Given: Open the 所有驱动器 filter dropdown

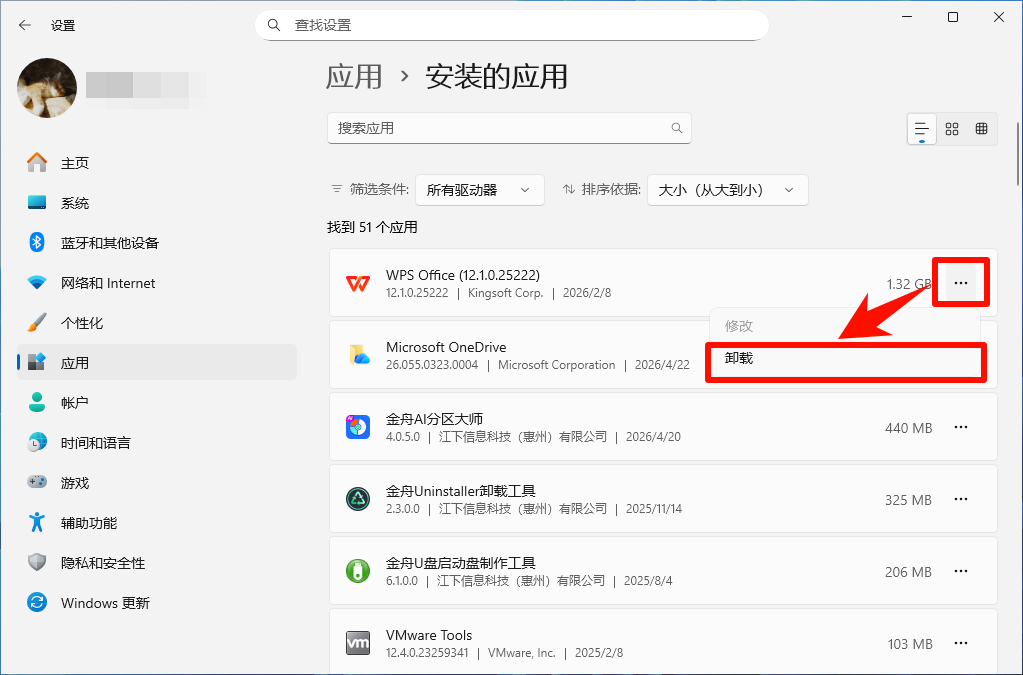Looking at the screenshot, I should point(480,190).
